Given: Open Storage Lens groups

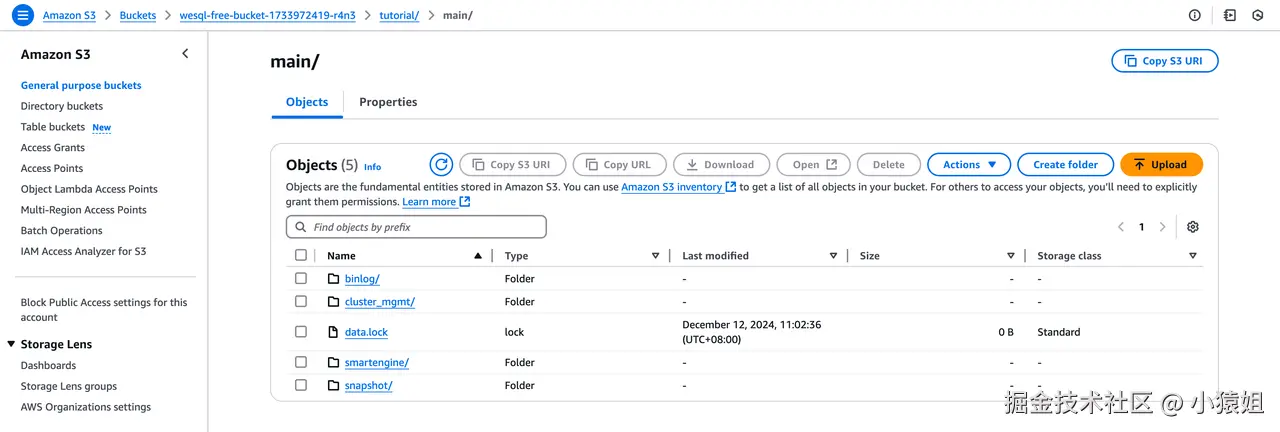Looking at the screenshot, I should point(69,386).
